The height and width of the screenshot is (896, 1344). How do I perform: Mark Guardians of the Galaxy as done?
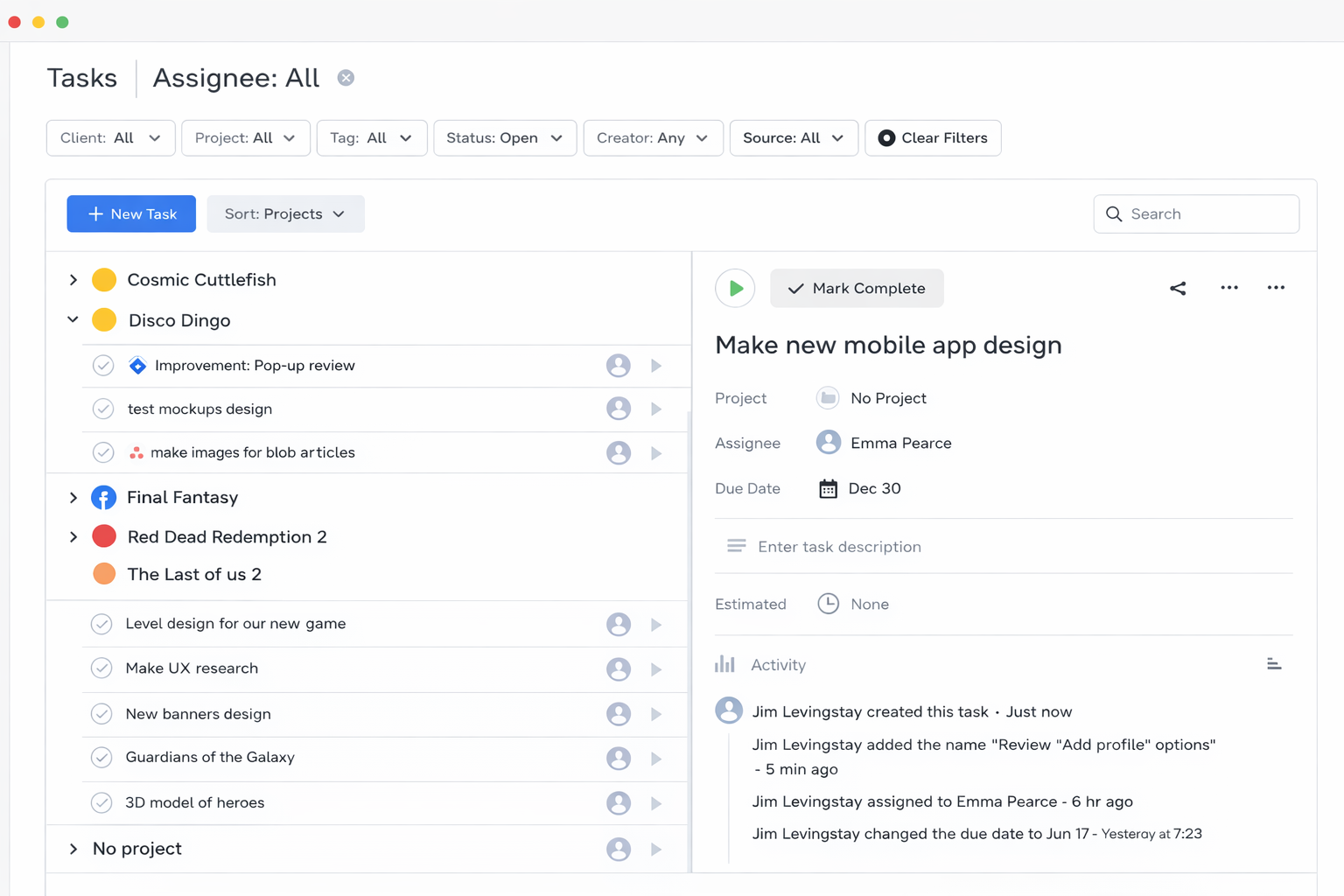click(x=101, y=758)
